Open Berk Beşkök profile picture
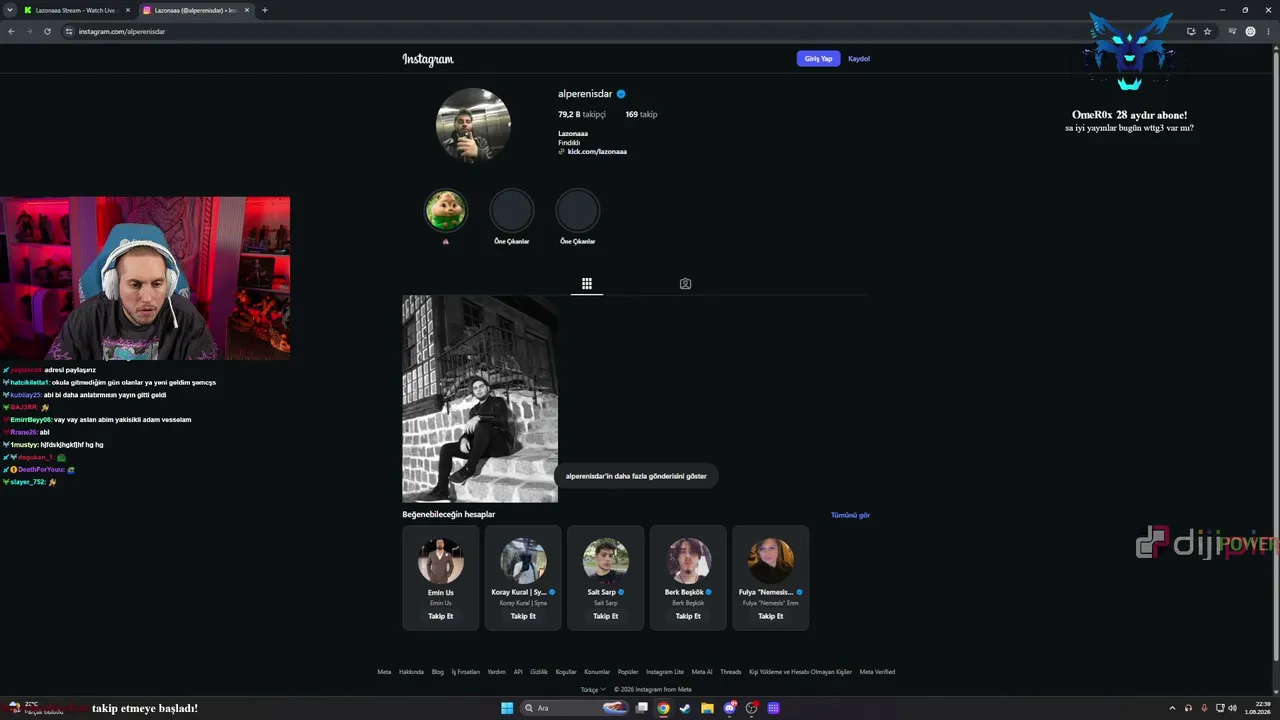The height and width of the screenshot is (720, 1280). (688, 561)
